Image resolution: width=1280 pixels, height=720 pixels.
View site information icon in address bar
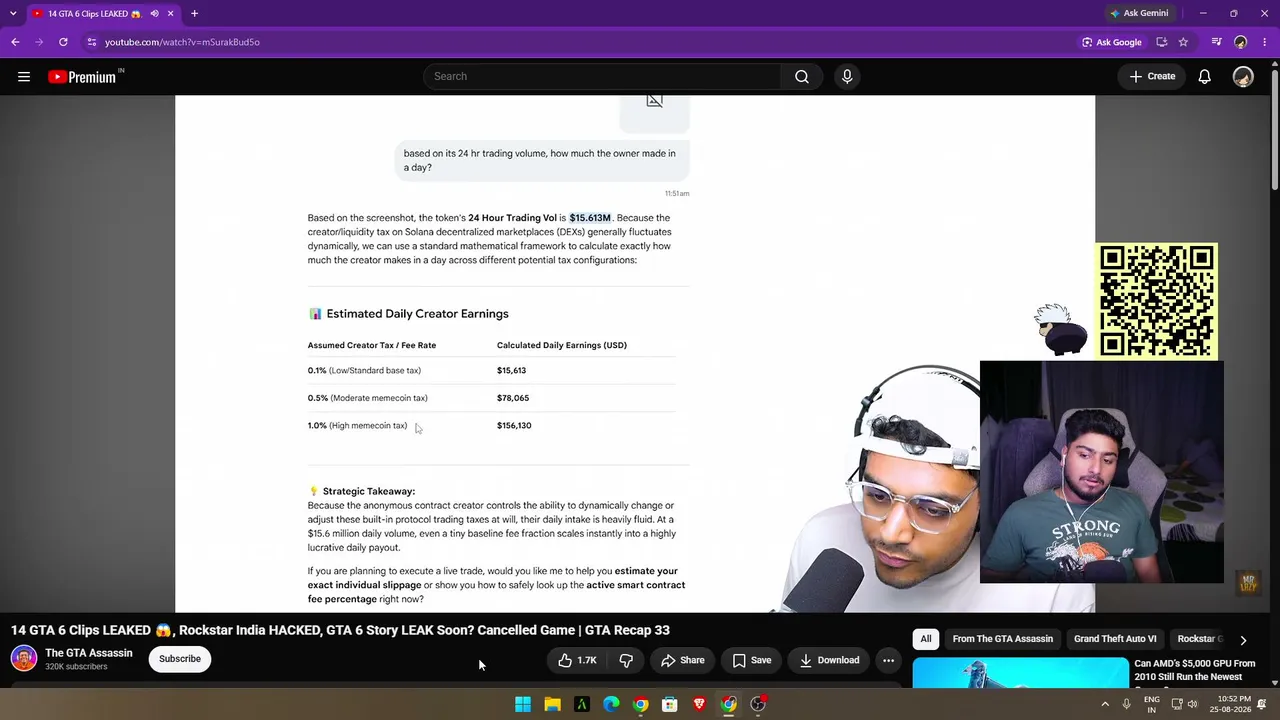[x=91, y=42]
